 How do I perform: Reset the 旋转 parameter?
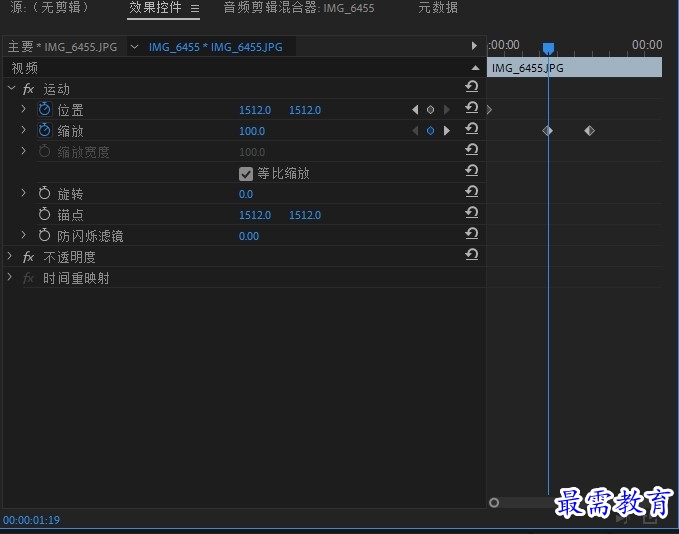pos(472,191)
